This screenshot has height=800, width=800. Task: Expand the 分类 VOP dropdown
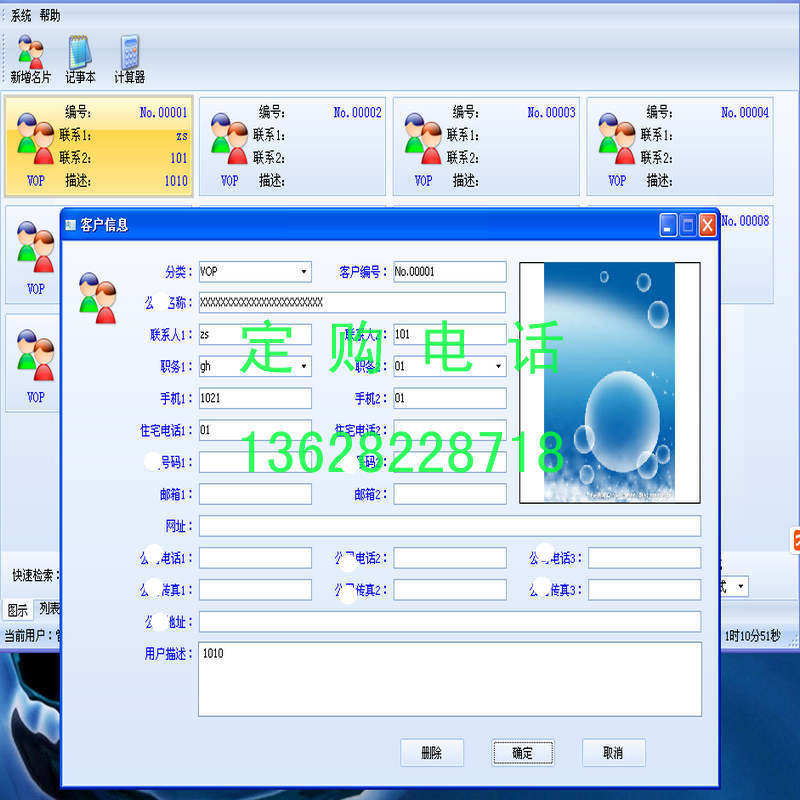(x=304, y=271)
